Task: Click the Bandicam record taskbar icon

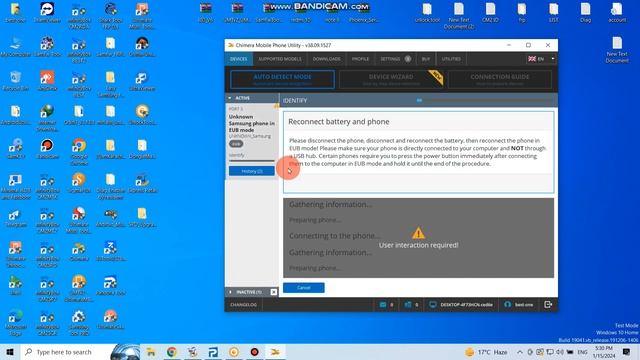Action: (x=254, y=352)
